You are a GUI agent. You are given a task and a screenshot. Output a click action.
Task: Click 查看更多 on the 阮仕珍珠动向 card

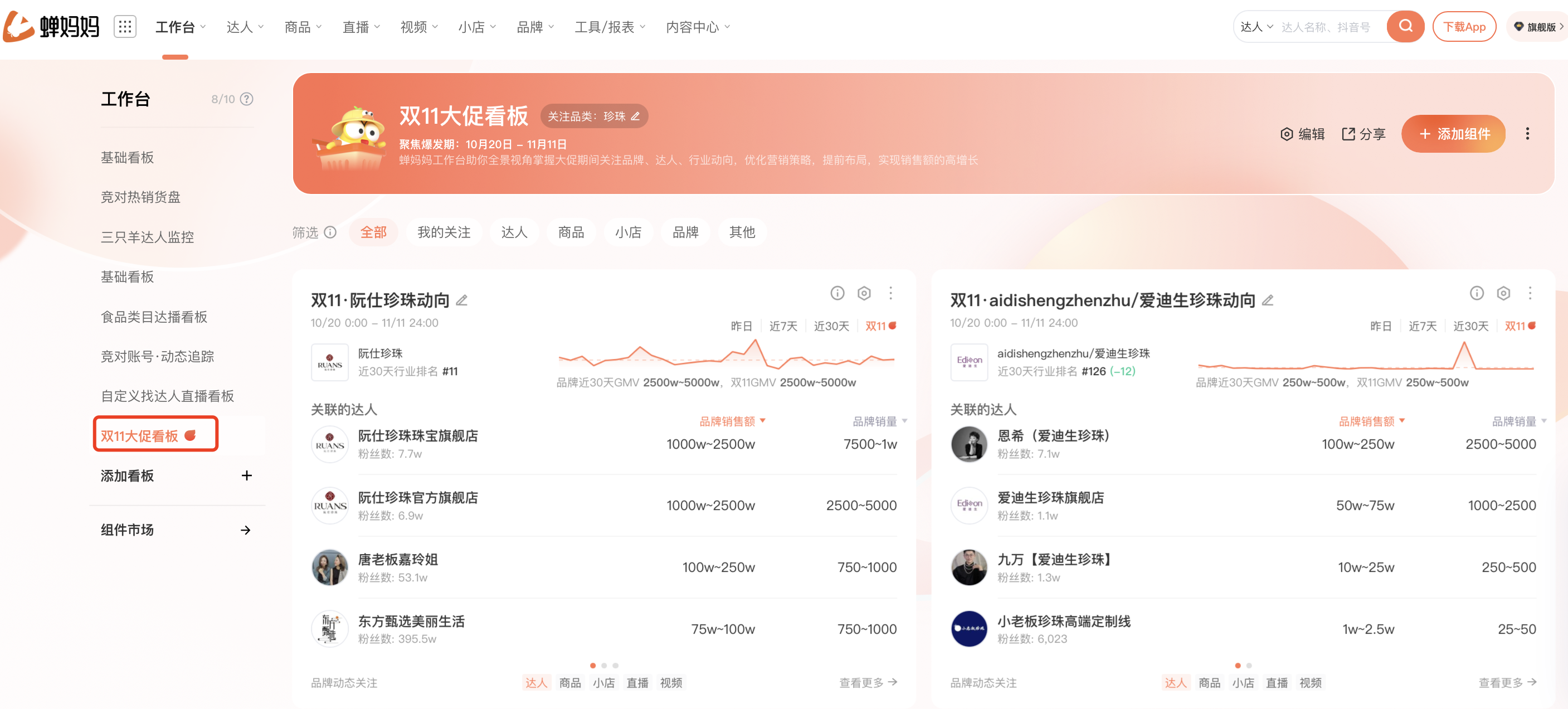(x=868, y=683)
